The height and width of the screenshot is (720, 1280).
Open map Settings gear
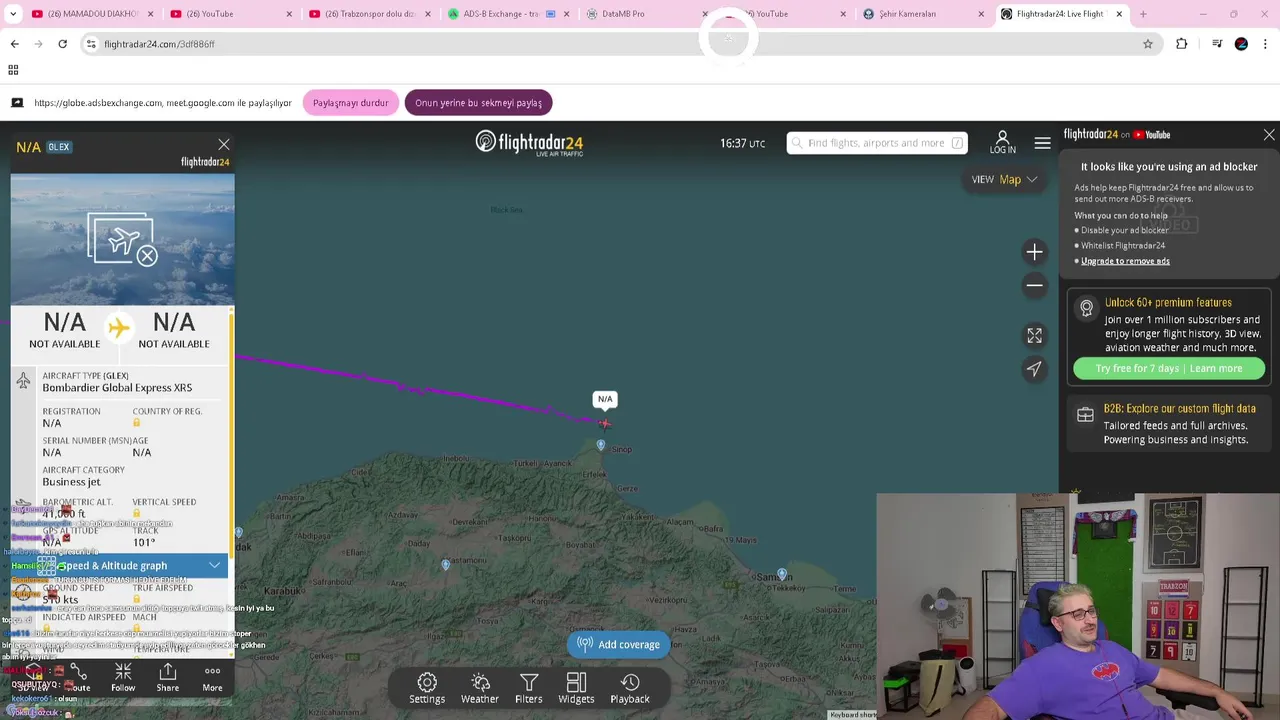tap(427, 688)
